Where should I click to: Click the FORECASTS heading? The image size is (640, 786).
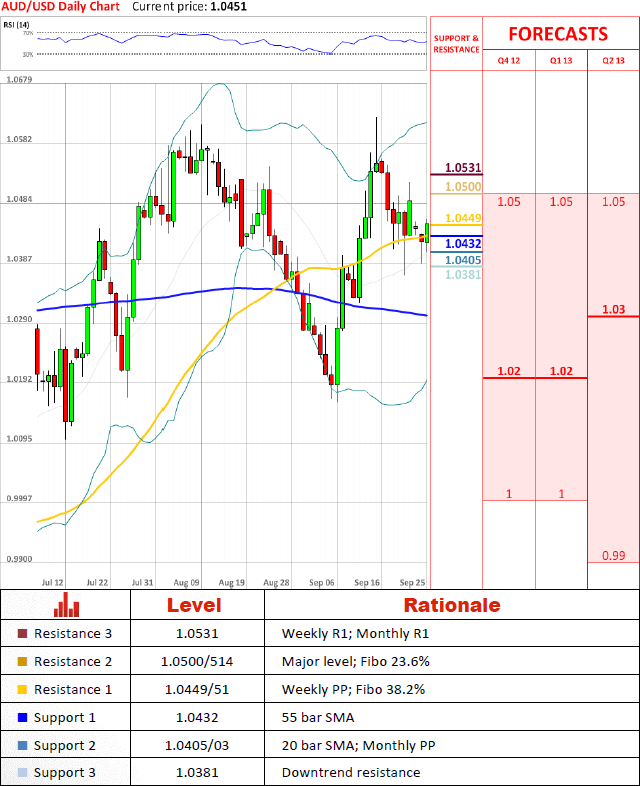click(557, 33)
